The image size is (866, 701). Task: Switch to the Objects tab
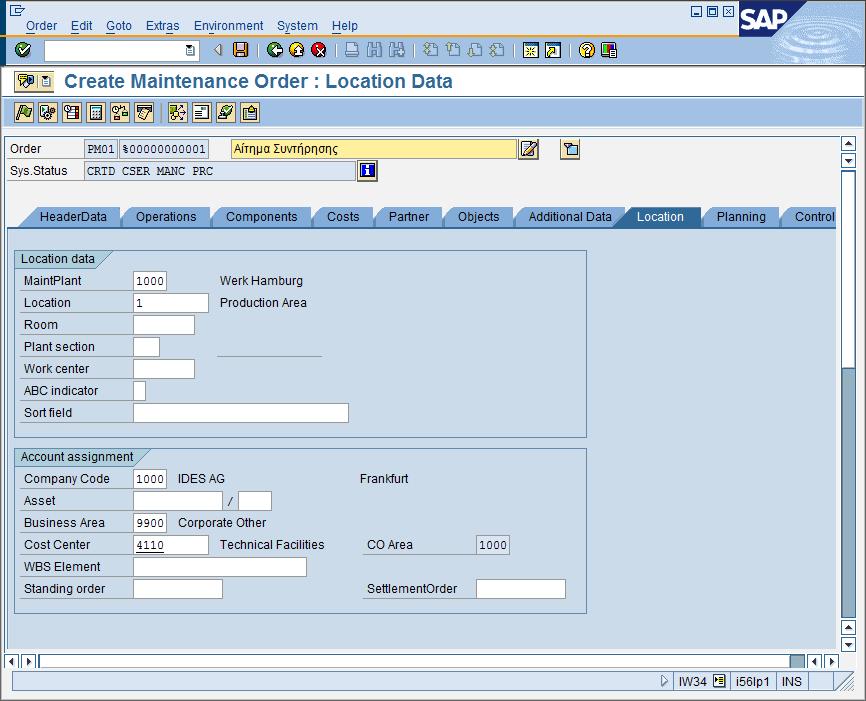(478, 217)
